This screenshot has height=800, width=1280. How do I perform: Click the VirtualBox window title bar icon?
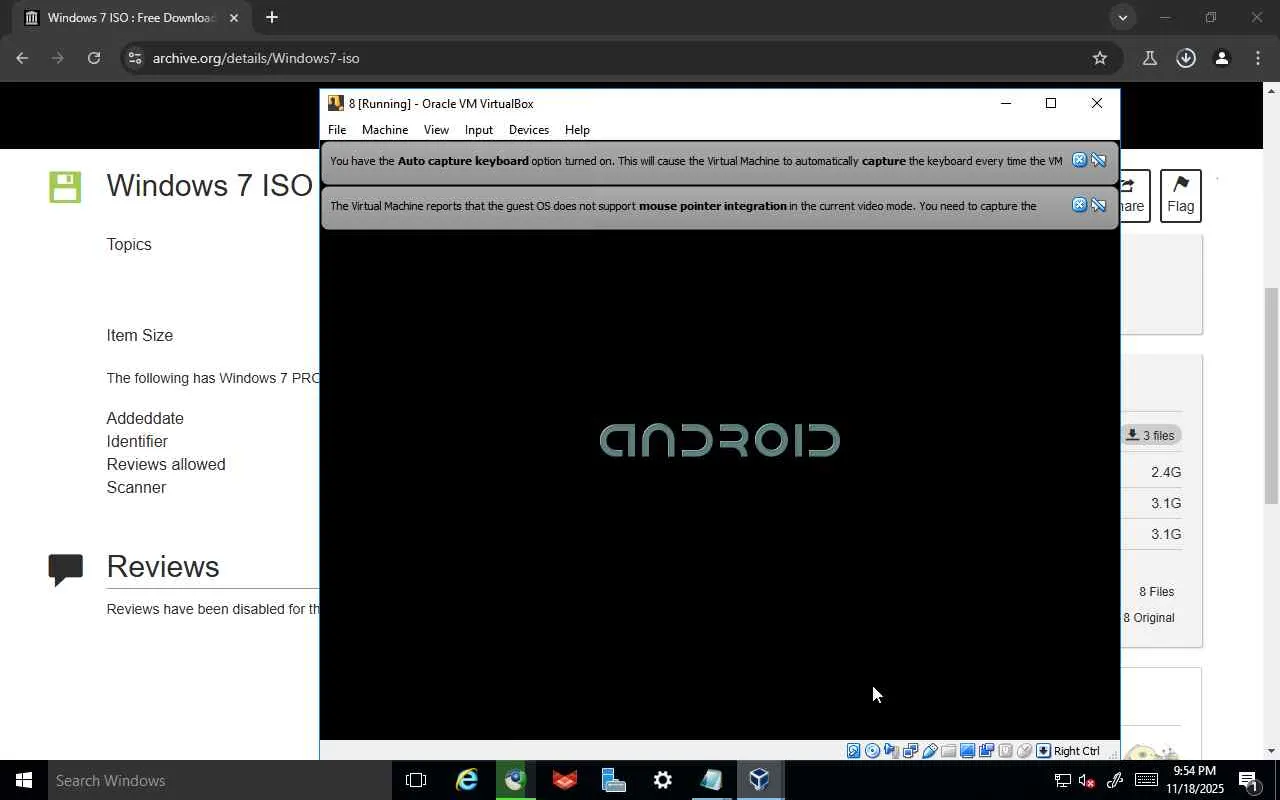(x=336, y=103)
